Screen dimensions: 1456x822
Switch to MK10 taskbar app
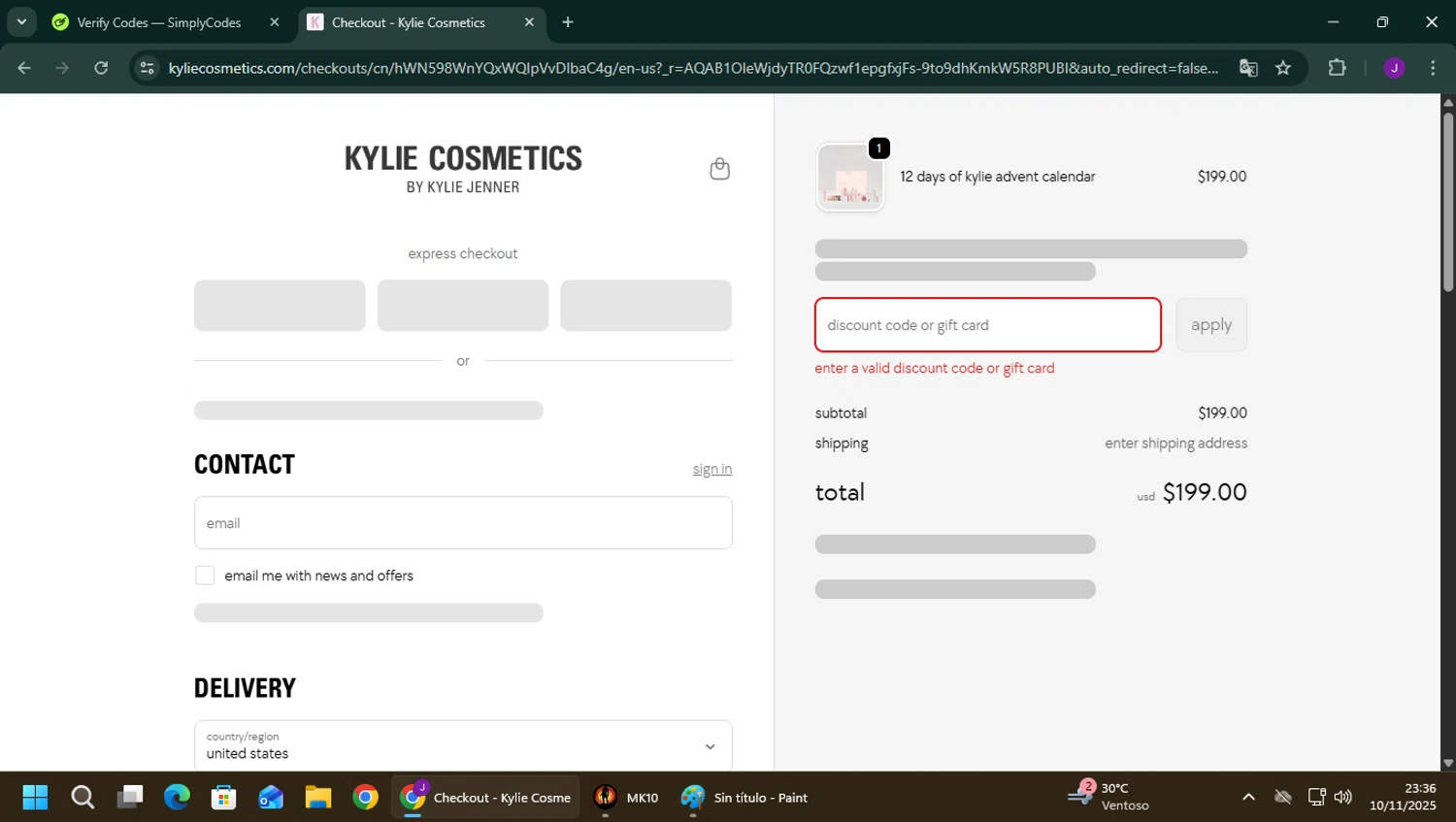626,798
